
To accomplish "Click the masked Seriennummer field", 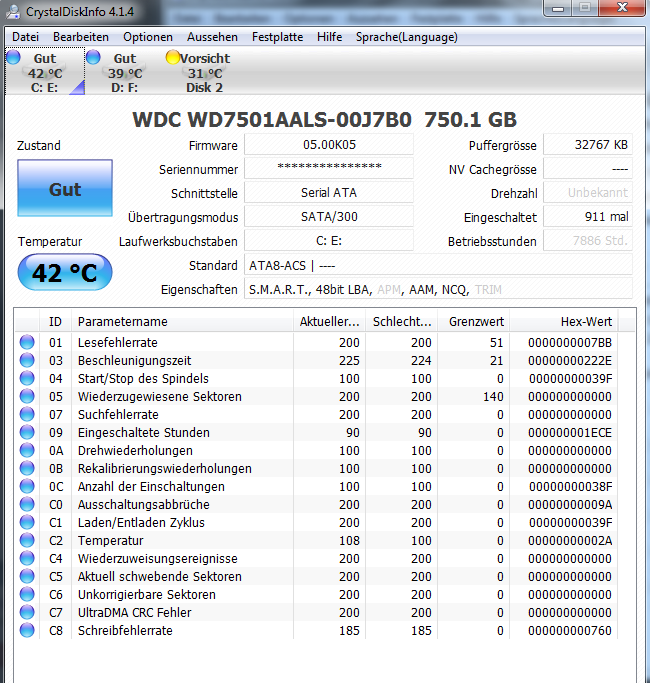I will [329, 168].
